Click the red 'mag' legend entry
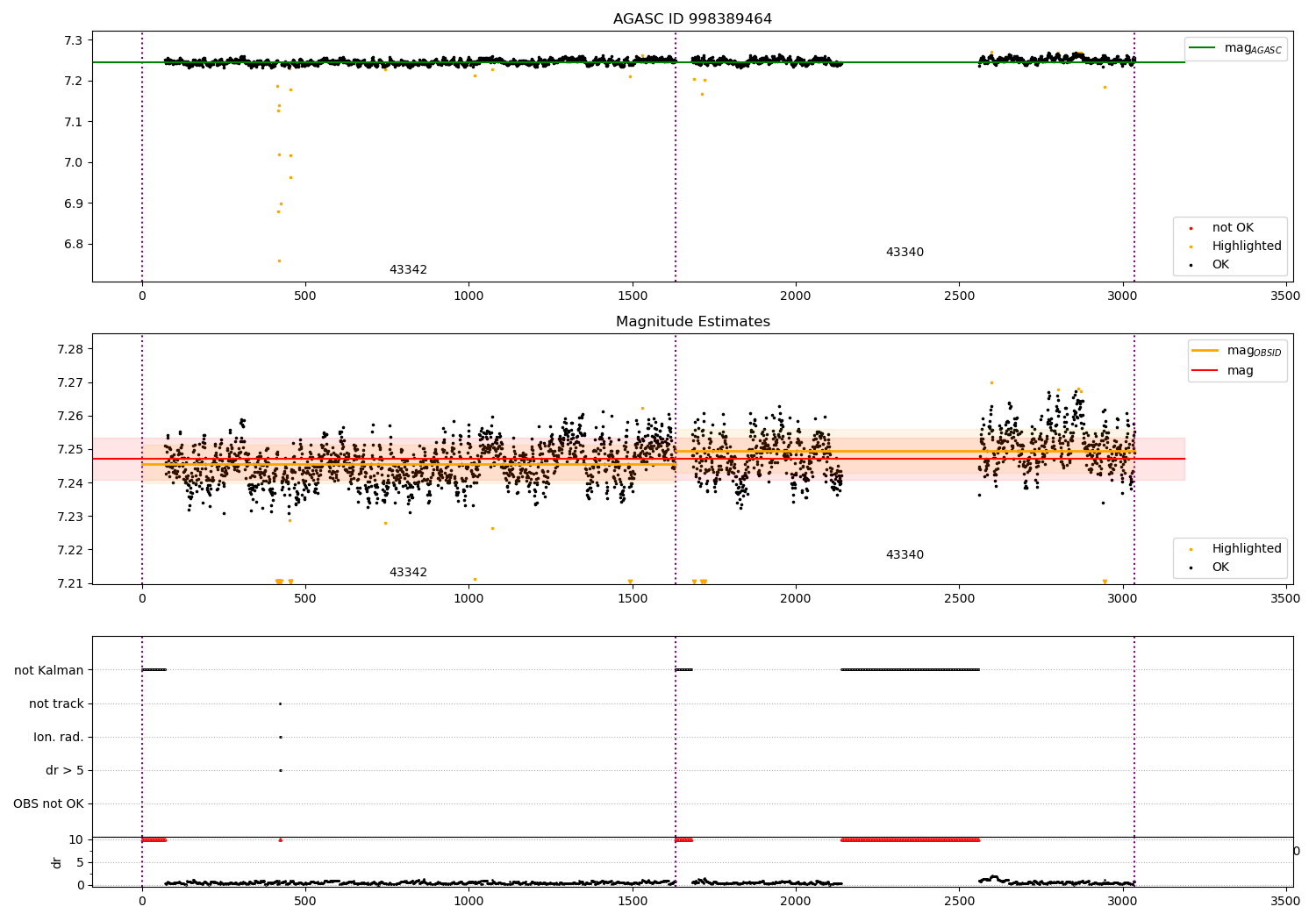Image resolution: width=1316 pixels, height=921 pixels. [1240, 371]
